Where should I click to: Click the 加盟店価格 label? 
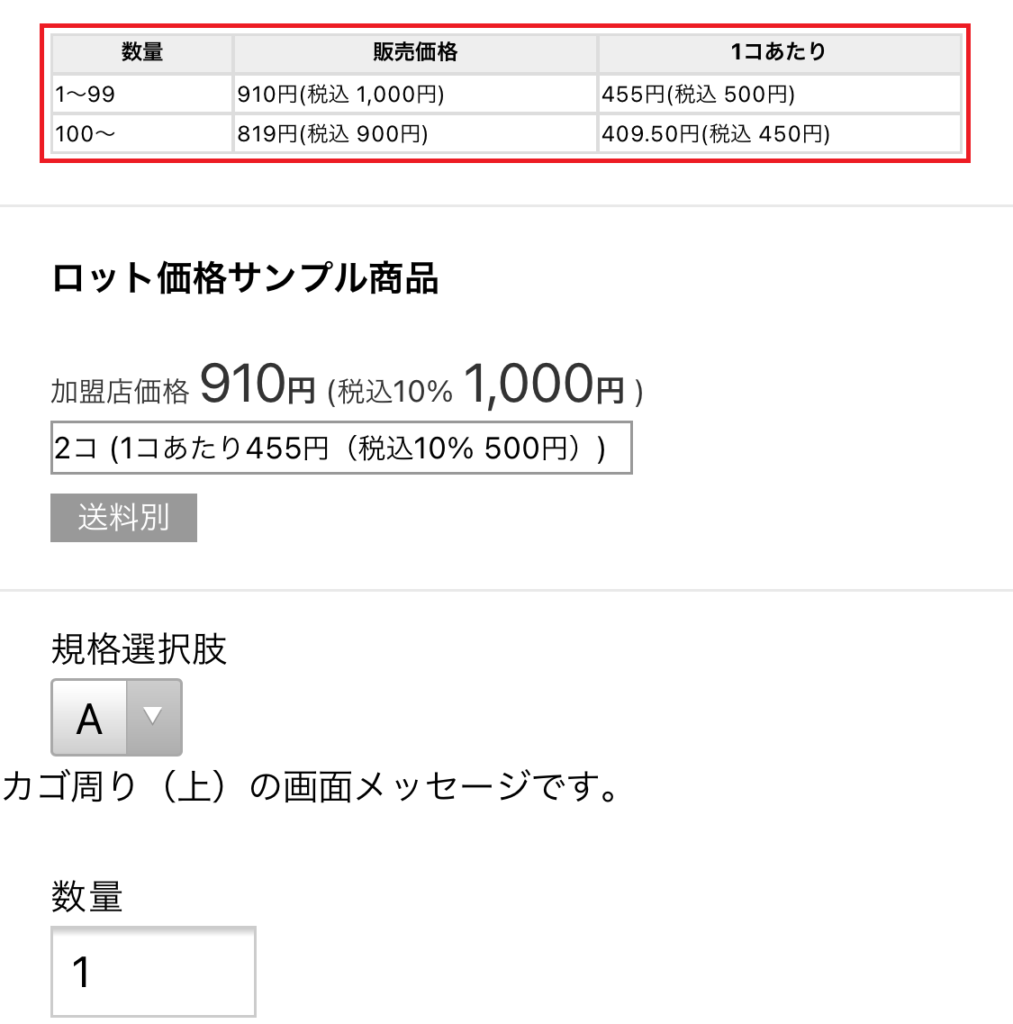(x=120, y=392)
